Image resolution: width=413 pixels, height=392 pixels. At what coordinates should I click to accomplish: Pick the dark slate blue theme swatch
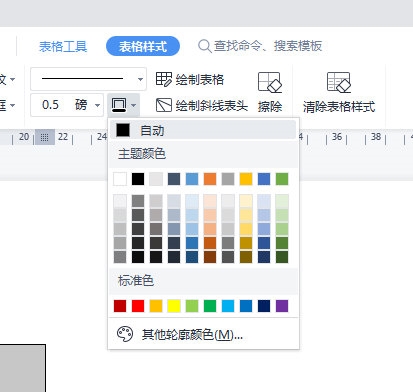(174, 179)
